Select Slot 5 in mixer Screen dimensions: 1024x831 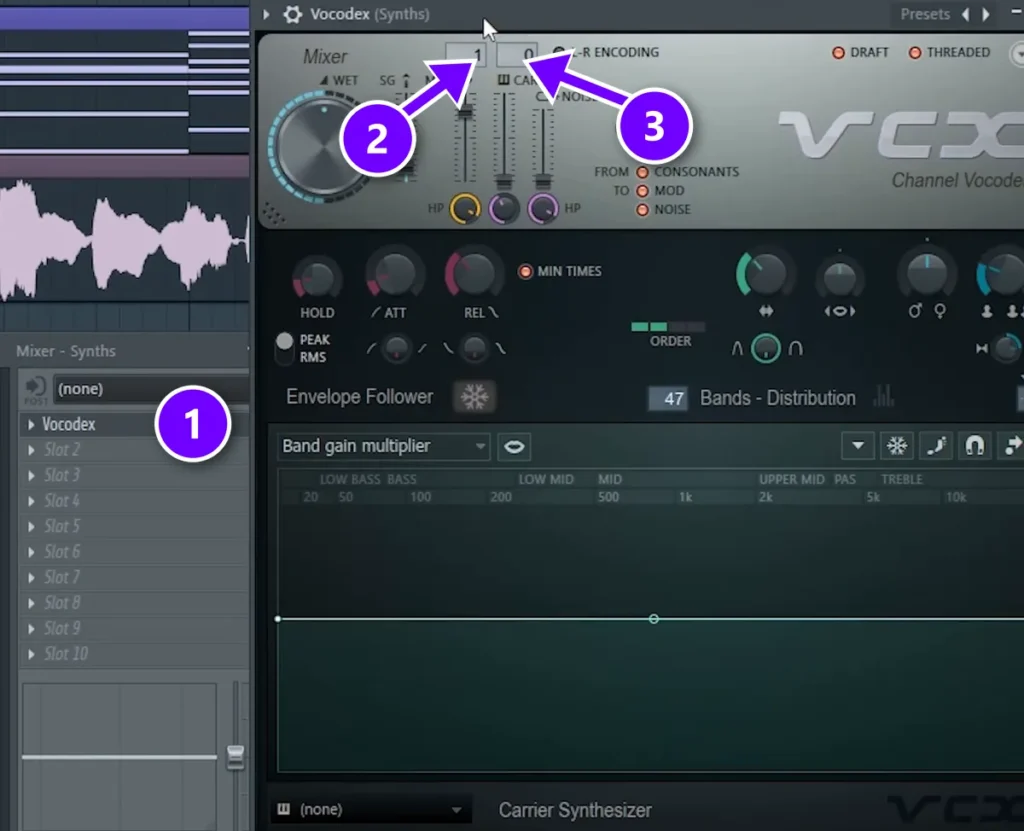click(134, 527)
